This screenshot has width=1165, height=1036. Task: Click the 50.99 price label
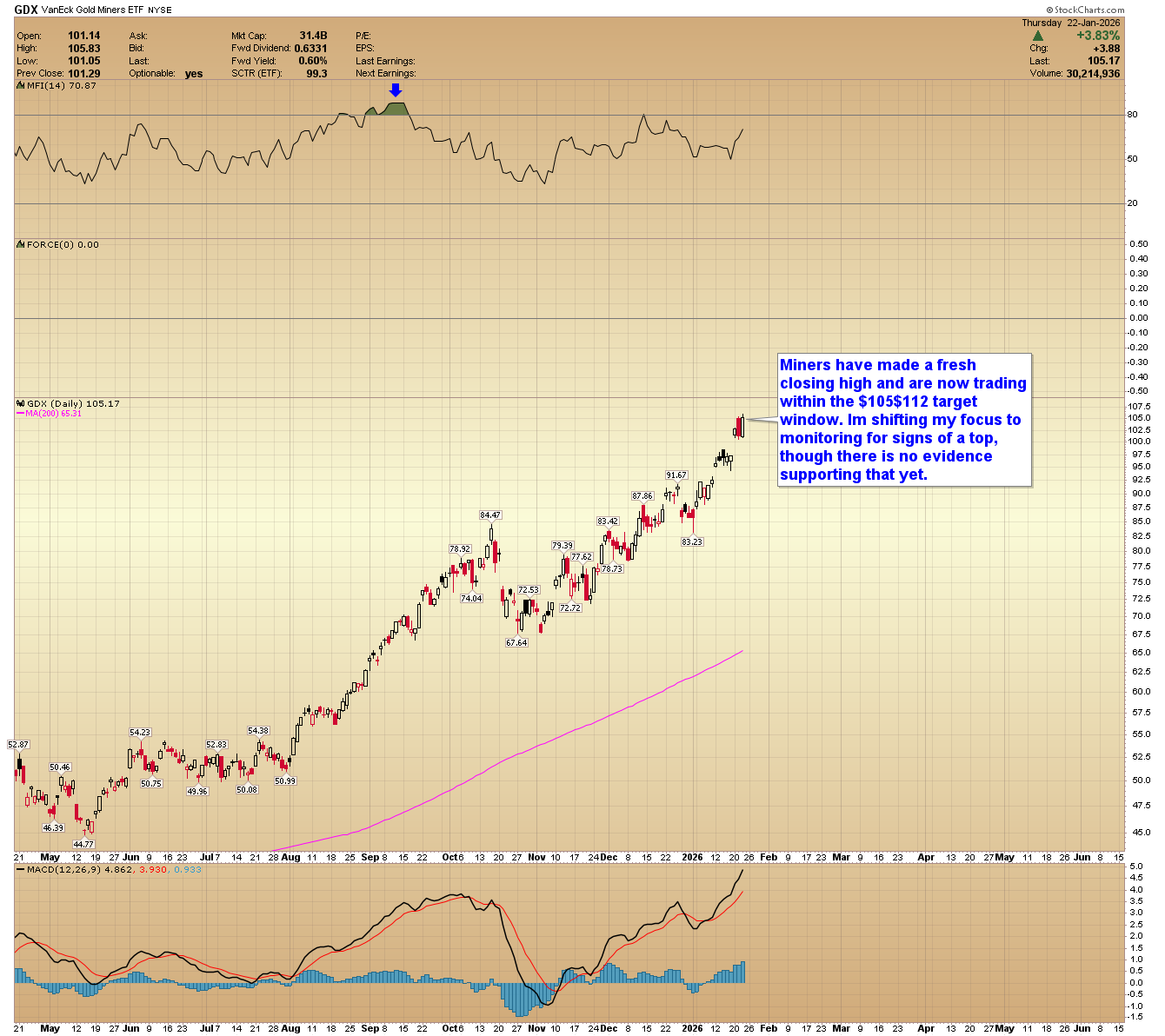pyautogui.click(x=285, y=781)
